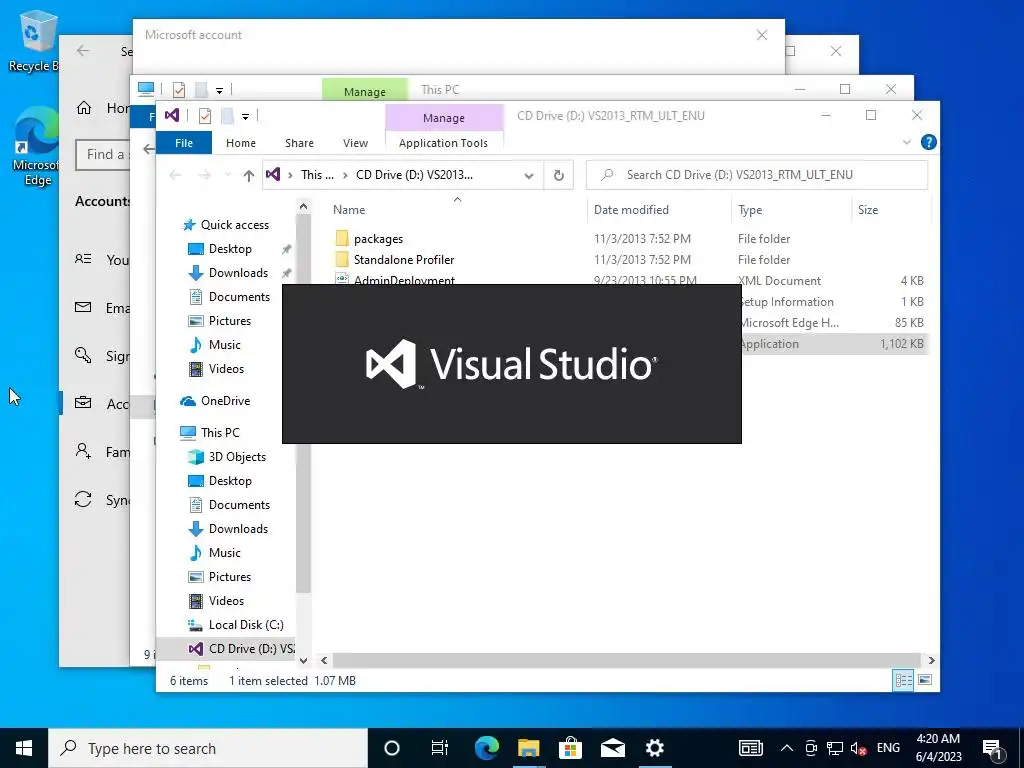Open pinned Desktop under Quick access
This screenshot has height=768, width=1024.
(230, 249)
